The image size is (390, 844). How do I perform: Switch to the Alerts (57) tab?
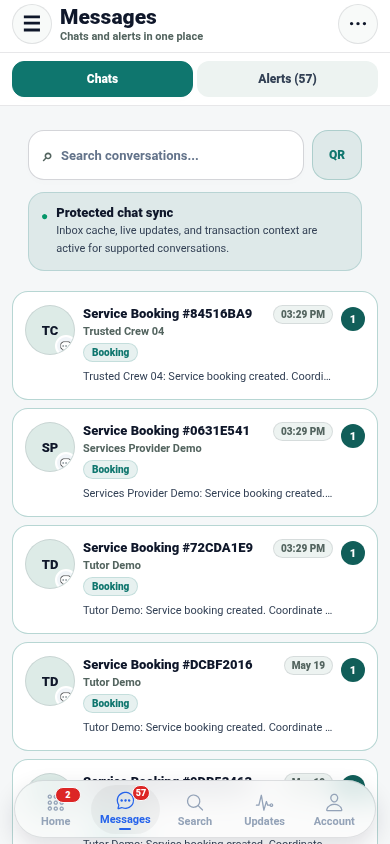tap(287, 79)
